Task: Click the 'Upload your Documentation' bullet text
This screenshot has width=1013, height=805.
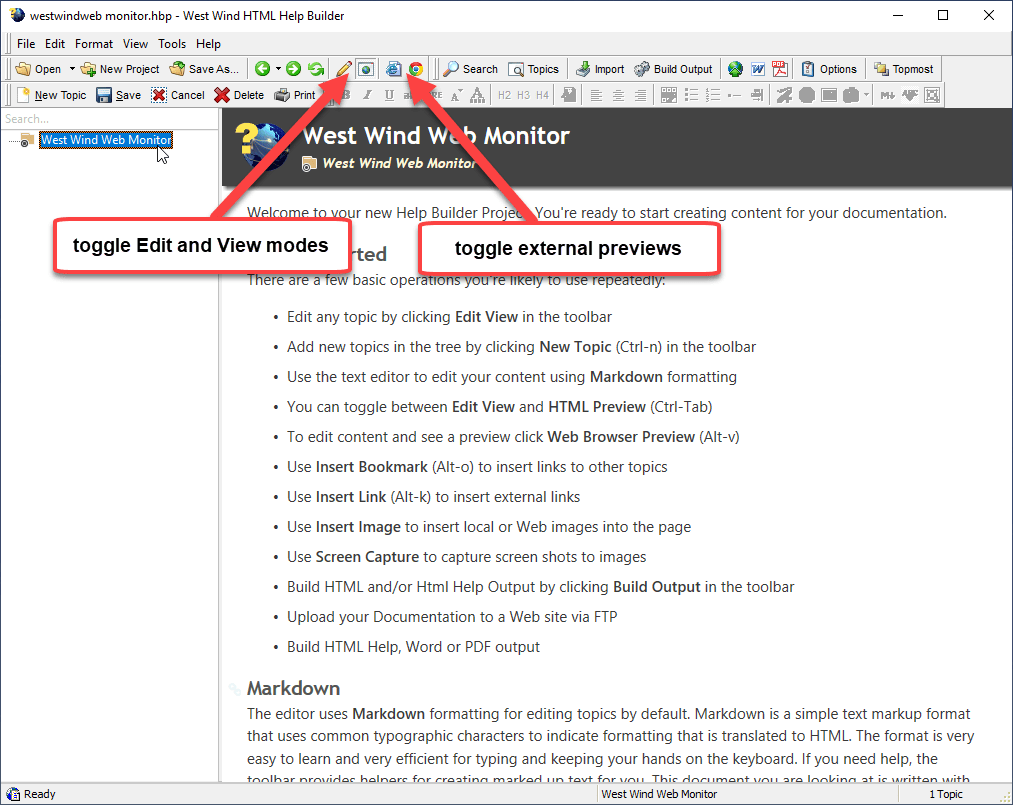Action: [x=452, y=617]
